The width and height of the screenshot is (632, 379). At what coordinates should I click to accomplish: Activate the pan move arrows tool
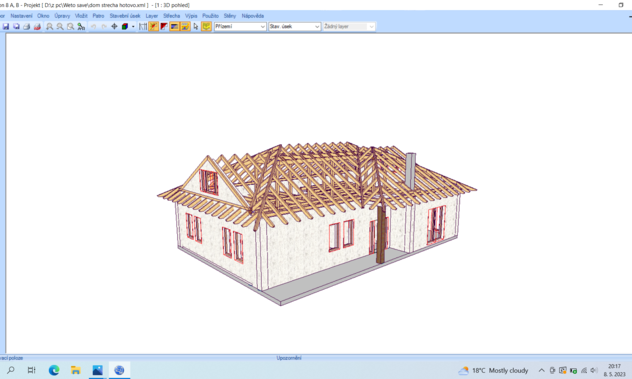click(x=114, y=27)
